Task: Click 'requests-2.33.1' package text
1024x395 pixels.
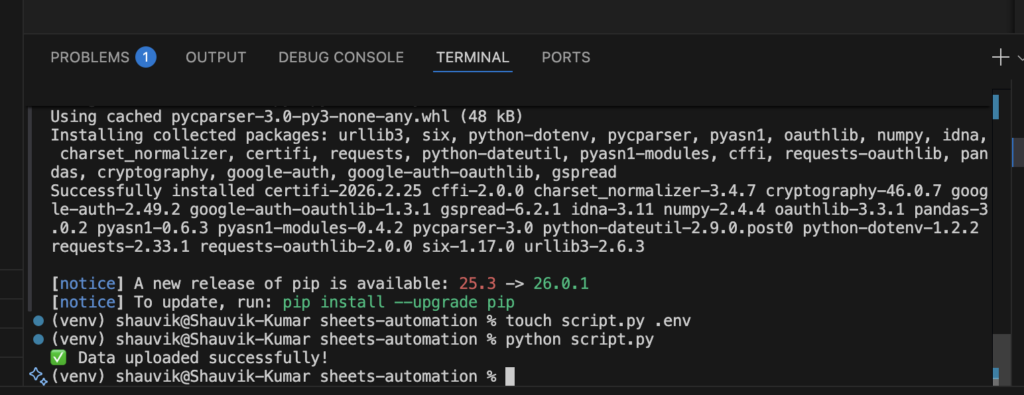Action: coord(120,247)
